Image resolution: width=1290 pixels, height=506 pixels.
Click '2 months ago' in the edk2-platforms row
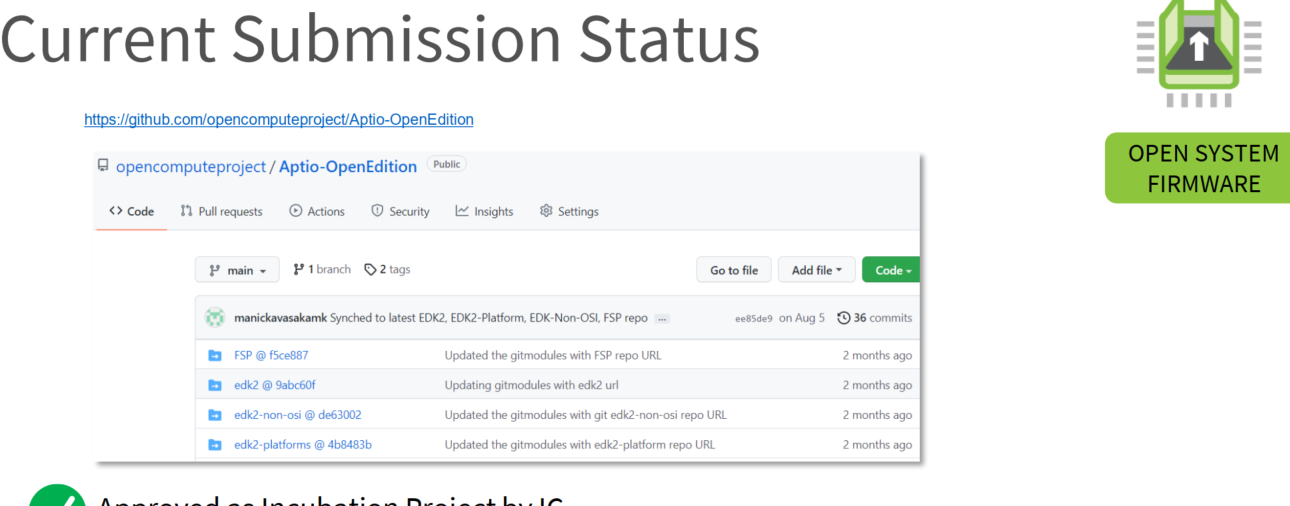tap(877, 444)
